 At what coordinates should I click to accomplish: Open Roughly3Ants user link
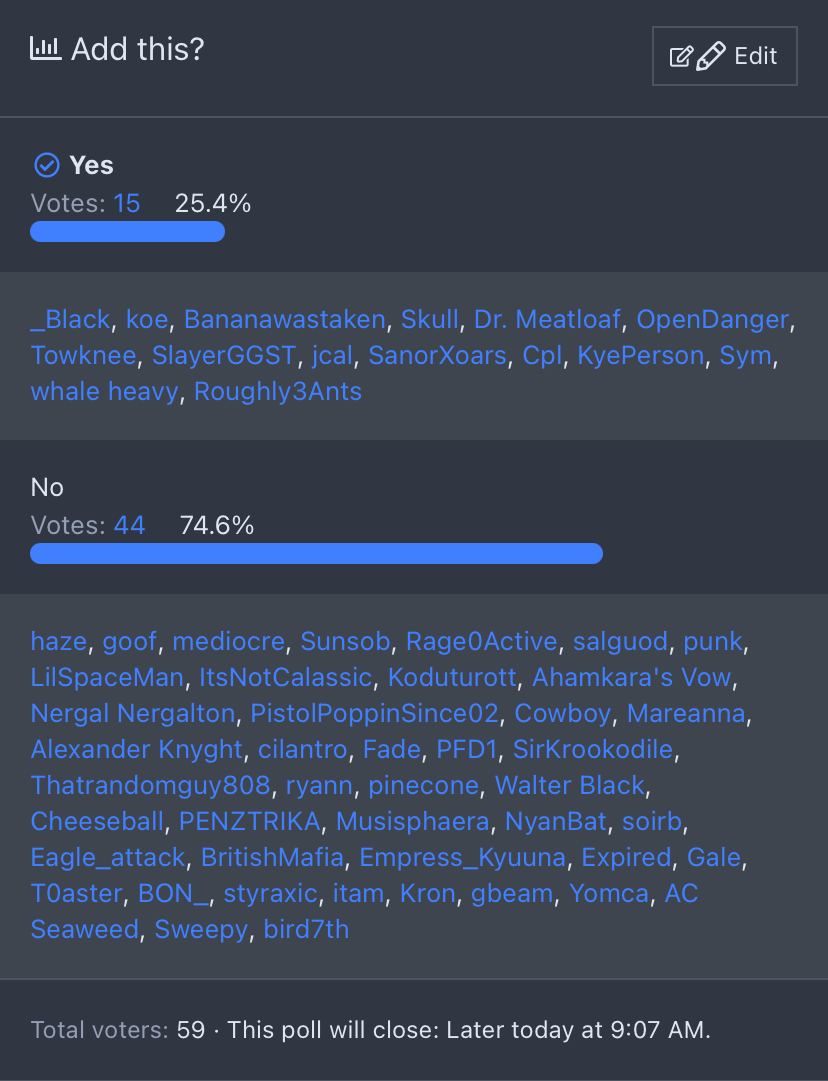(278, 392)
